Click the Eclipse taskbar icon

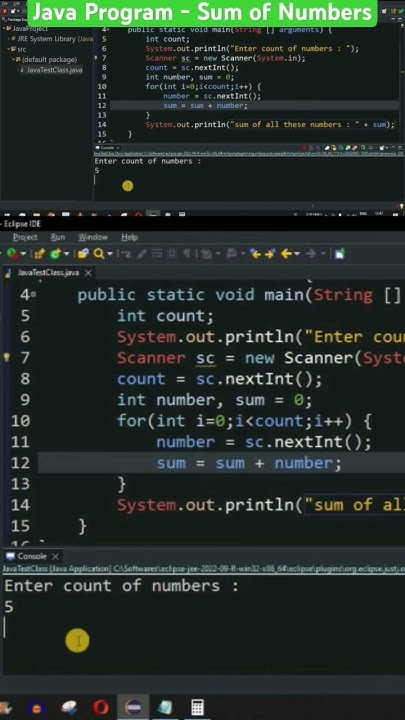(x=133, y=707)
